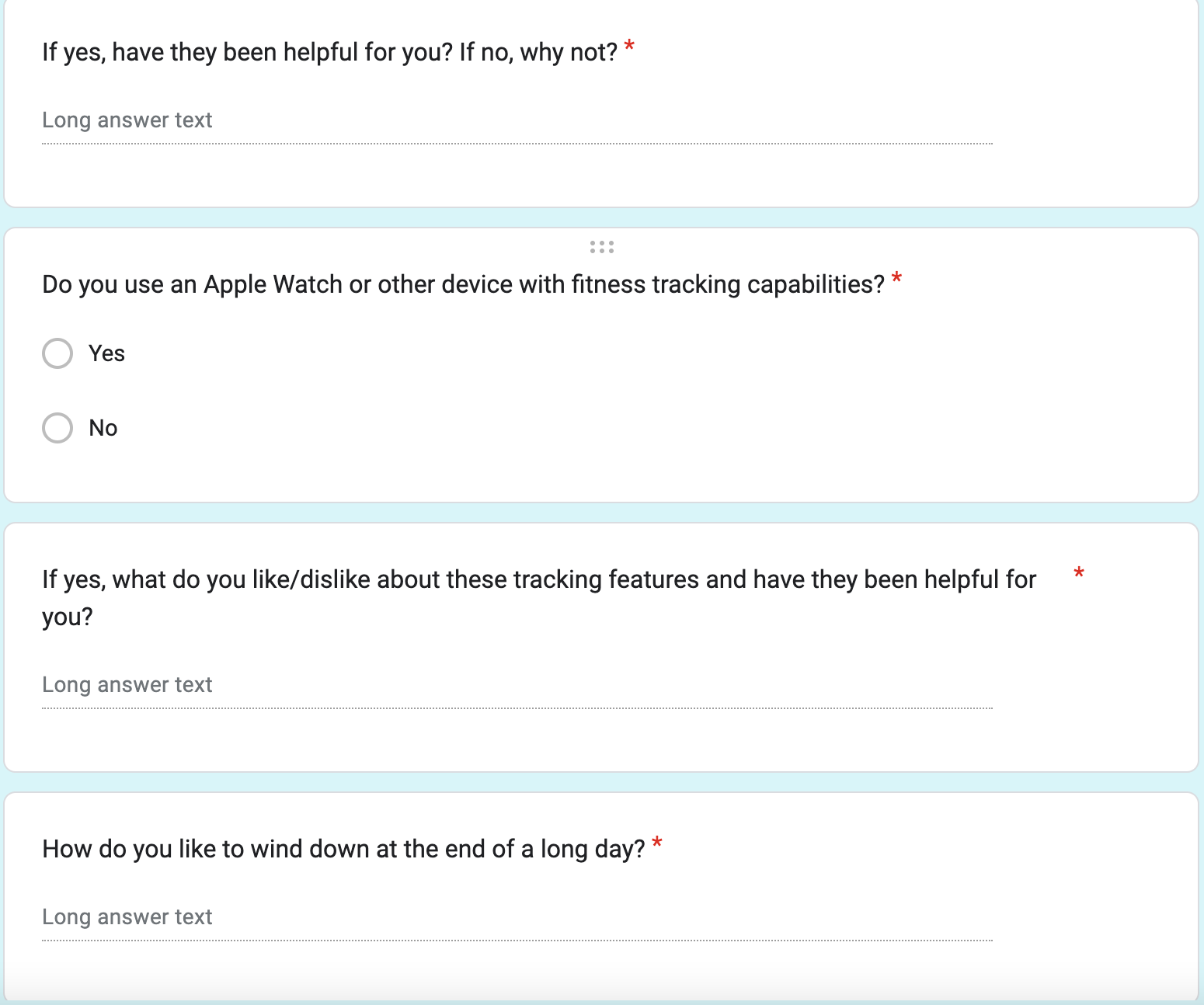
Task: Grab the six-dot drag handle on the Apple Watch question
Action: [x=602, y=247]
